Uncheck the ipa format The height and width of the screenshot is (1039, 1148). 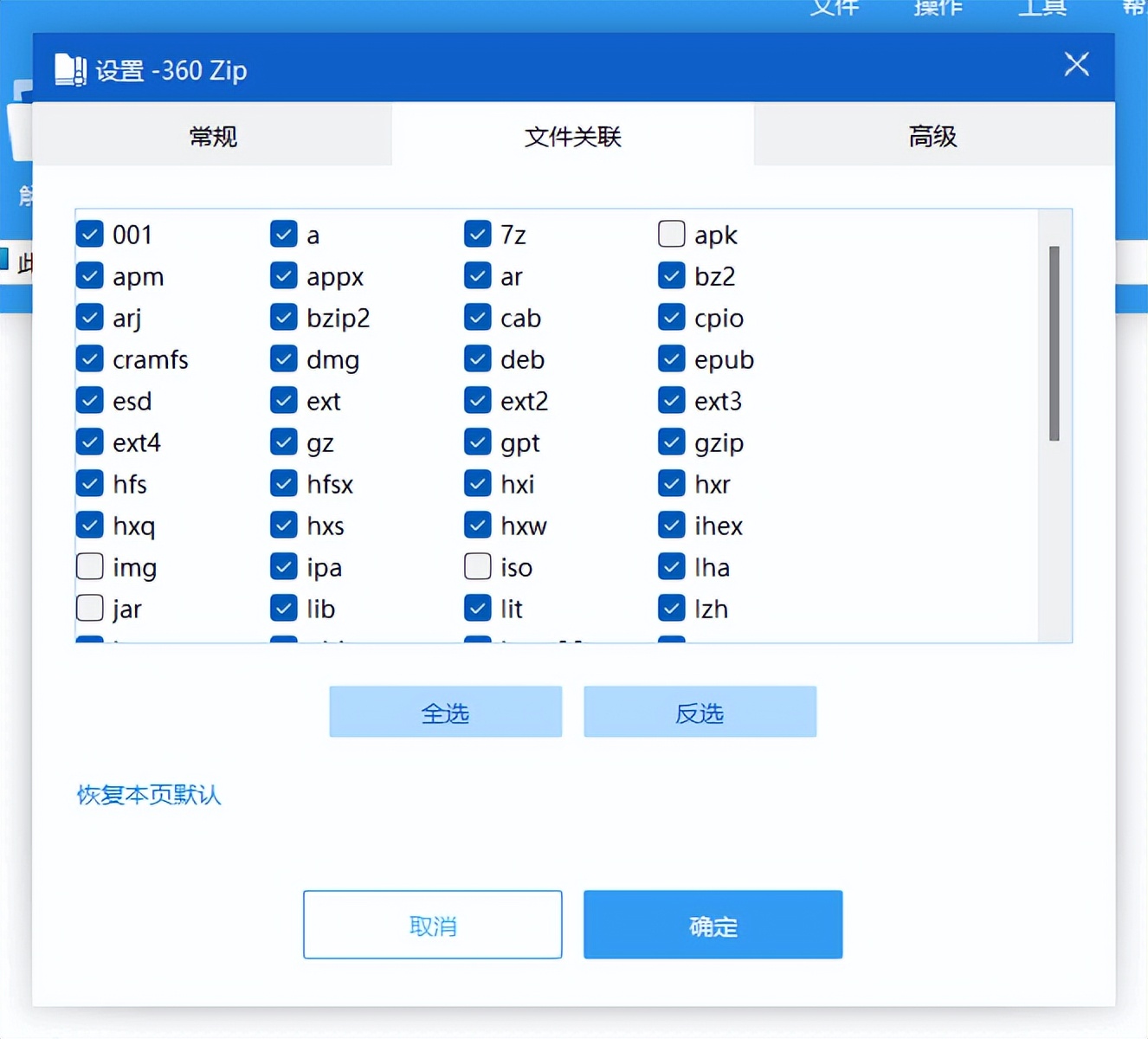(x=284, y=566)
